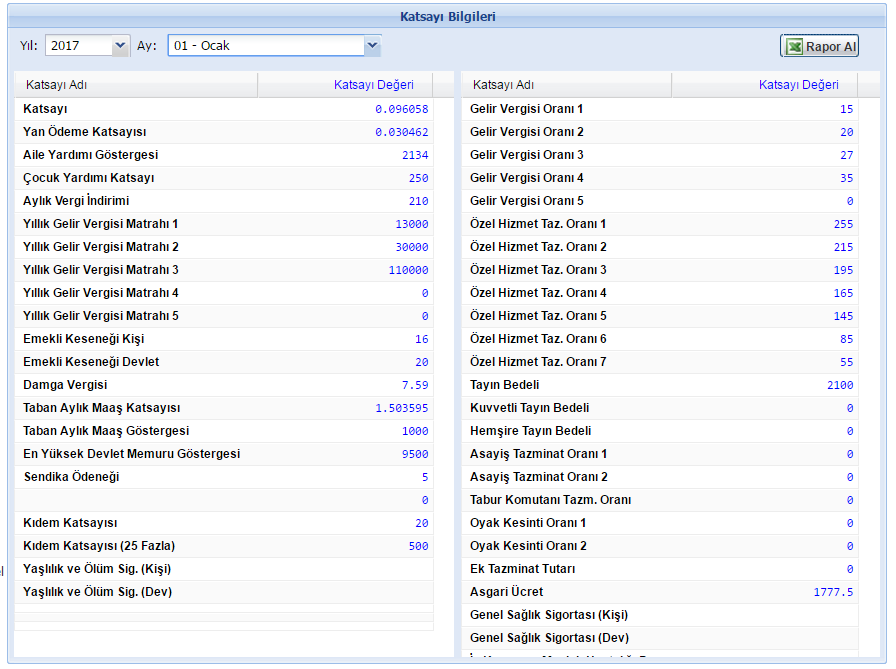Click right table Katsayı Değeri header
The height and width of the screenshot is (669, 896).
pos(798,85)
